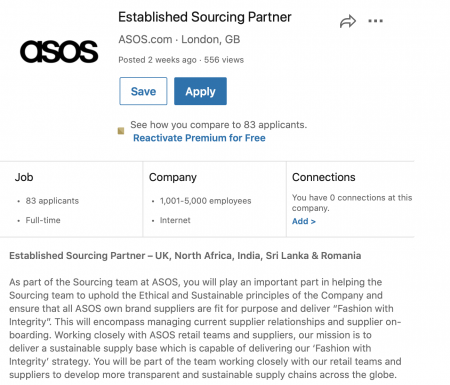The image size is (450, 385).
Task: Click the 1,001-5,000 employees entry
Action: 206,201
